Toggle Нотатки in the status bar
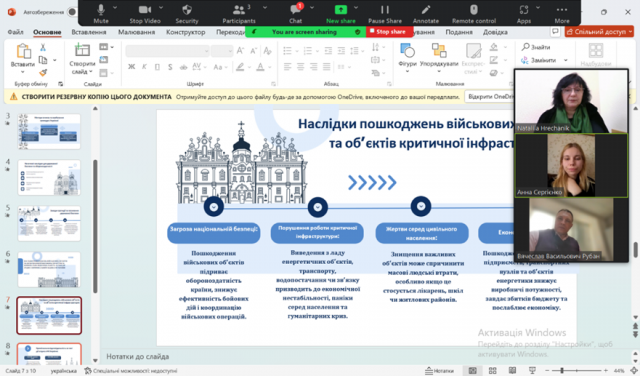The width and height of the screenshot is (640, 376). [x=439, y=370]
